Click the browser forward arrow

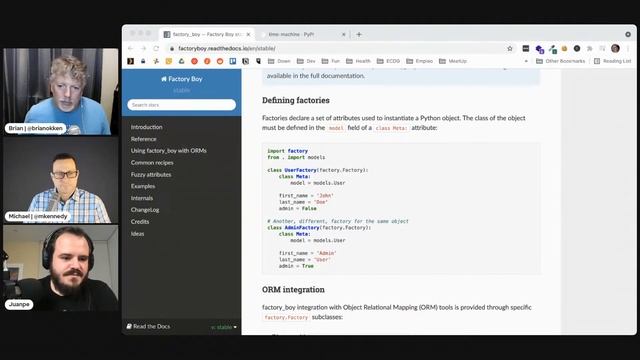(143, 48)
